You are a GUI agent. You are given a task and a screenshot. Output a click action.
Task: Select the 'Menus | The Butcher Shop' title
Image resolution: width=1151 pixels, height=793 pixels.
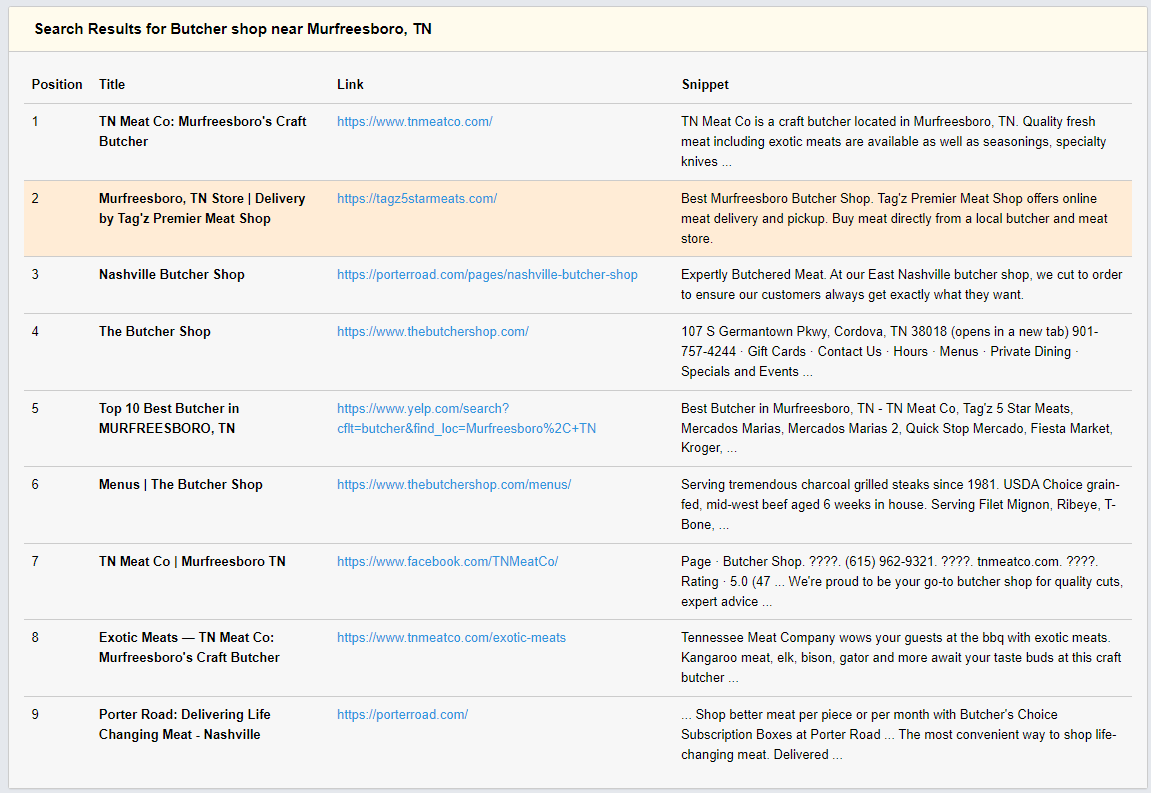point(180,485)
